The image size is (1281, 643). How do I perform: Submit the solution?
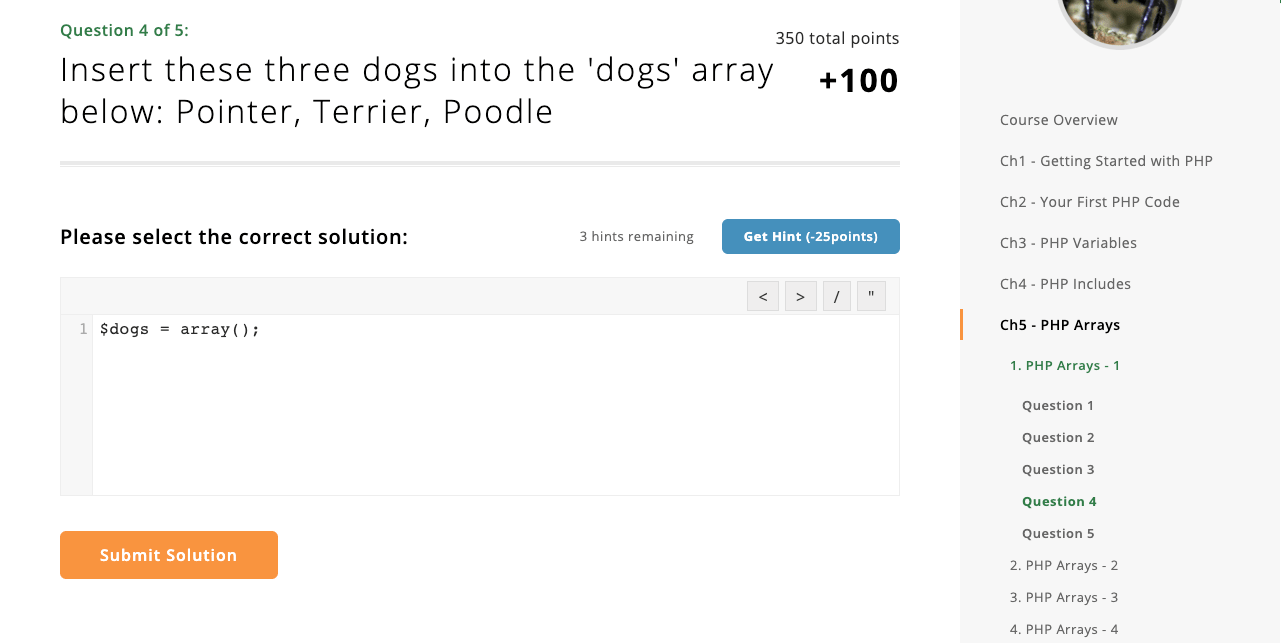[169, 555]
